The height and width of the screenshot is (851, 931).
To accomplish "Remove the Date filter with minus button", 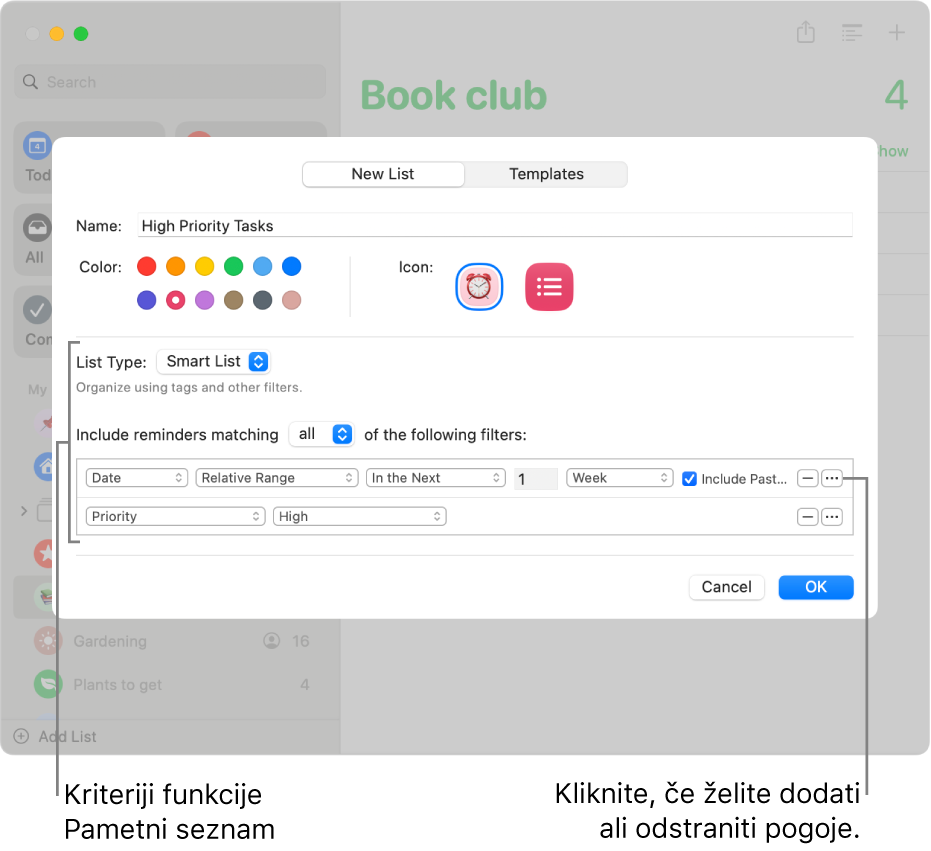I will point(808,478).
